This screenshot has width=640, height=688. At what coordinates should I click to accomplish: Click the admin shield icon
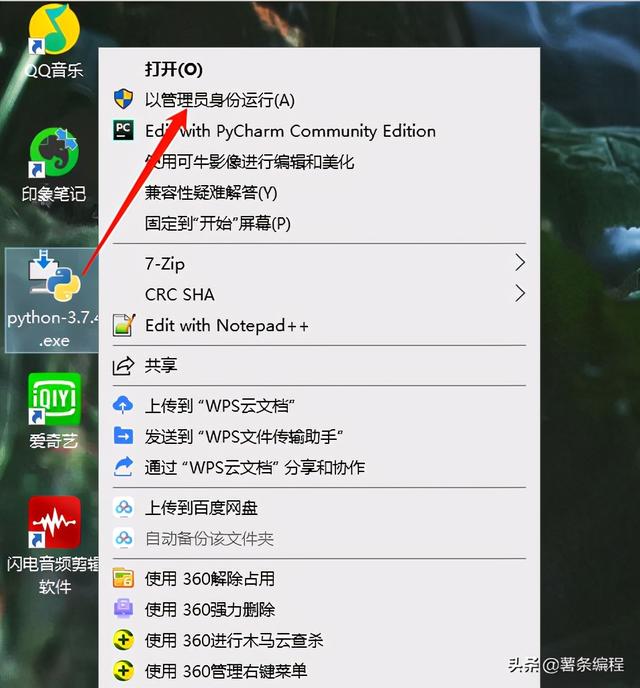click(123, 99)
